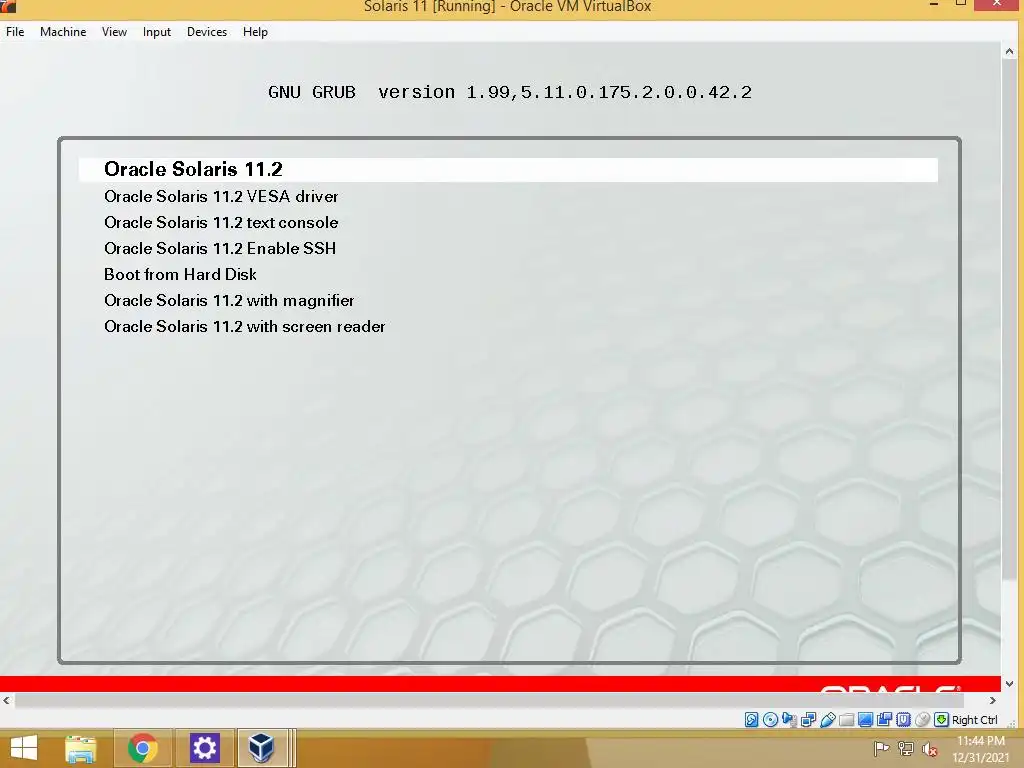Viewport: 1024px width, 768px height.
Task: Open the File menu
Action: coord(15,31)
